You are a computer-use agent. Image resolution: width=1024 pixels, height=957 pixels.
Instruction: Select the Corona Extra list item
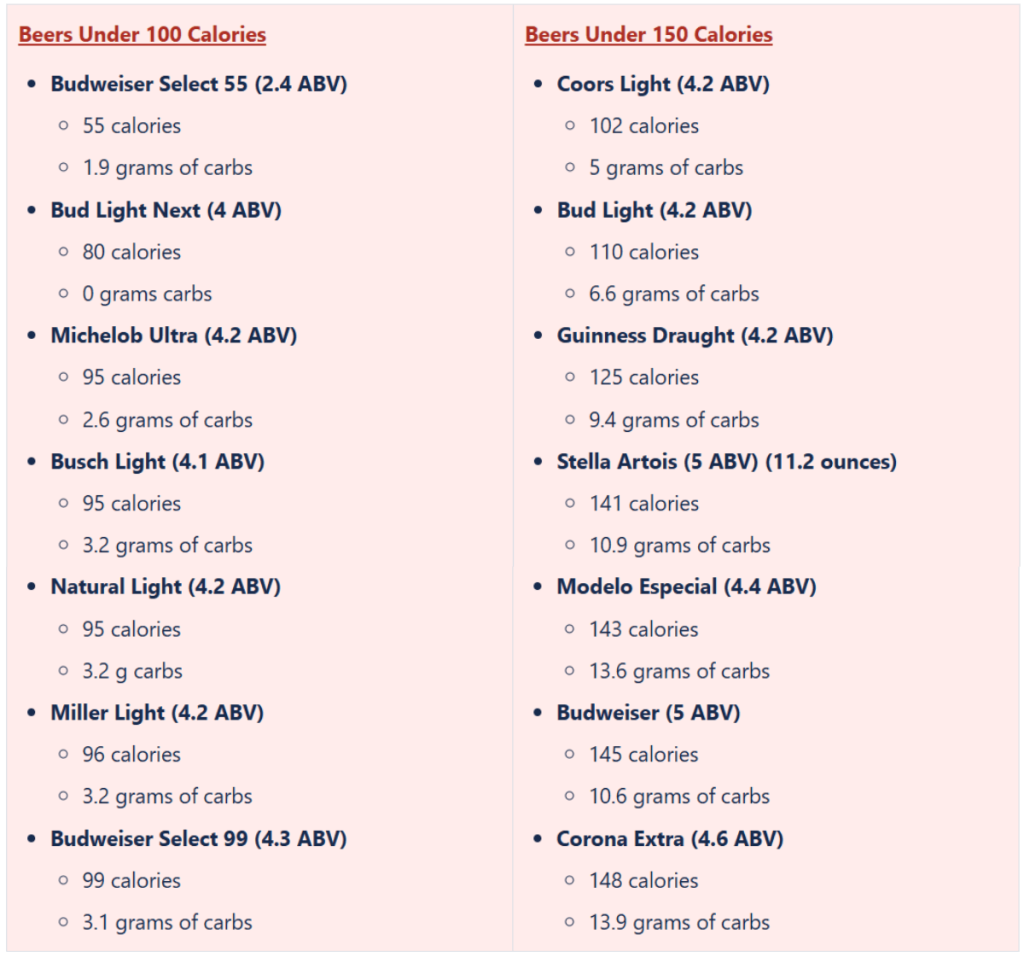(669, 839)
